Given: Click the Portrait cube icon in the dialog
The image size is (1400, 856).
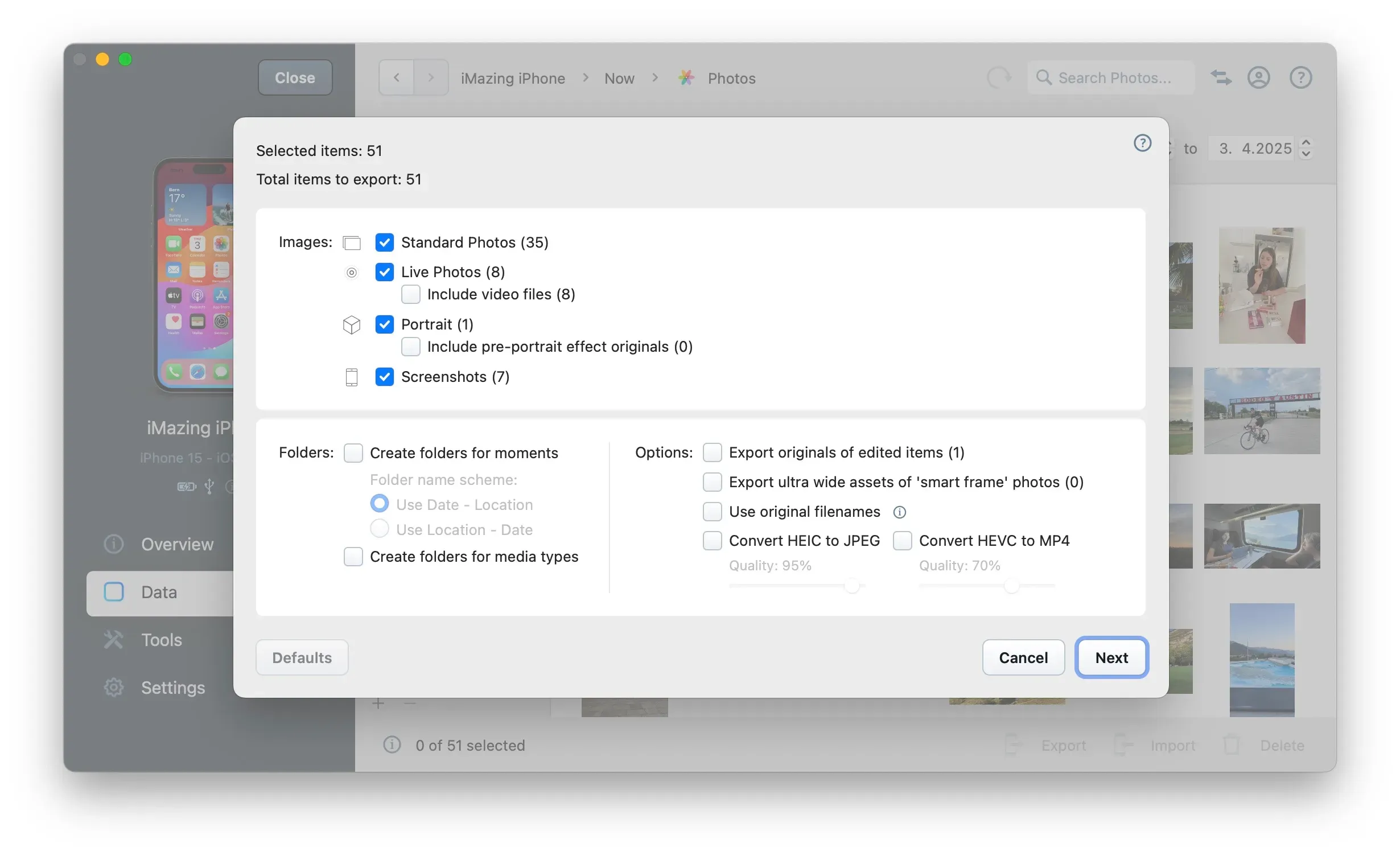Looking at the screenshot, I should (x=352, y=325).
